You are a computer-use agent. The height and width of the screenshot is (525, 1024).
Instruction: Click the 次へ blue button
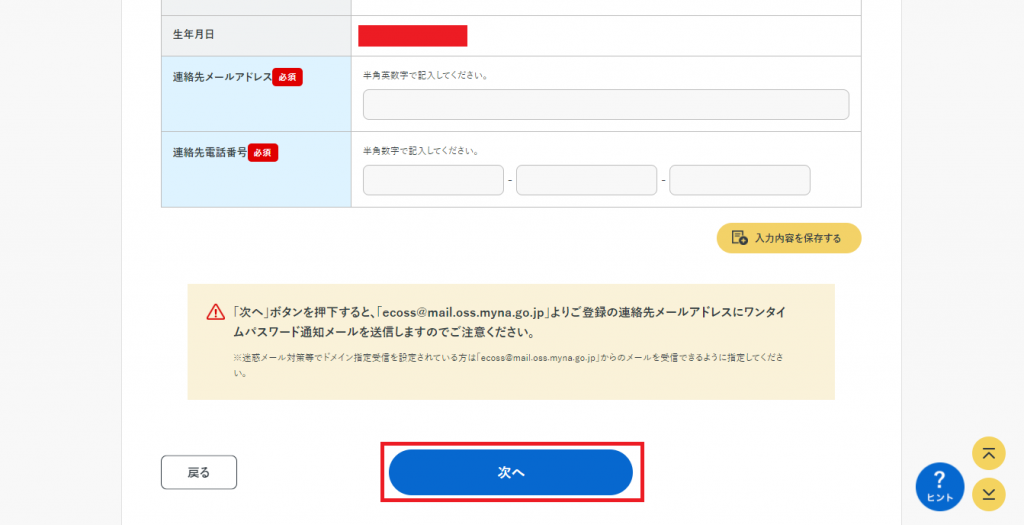pyautogui.click(x=511, y=473)
